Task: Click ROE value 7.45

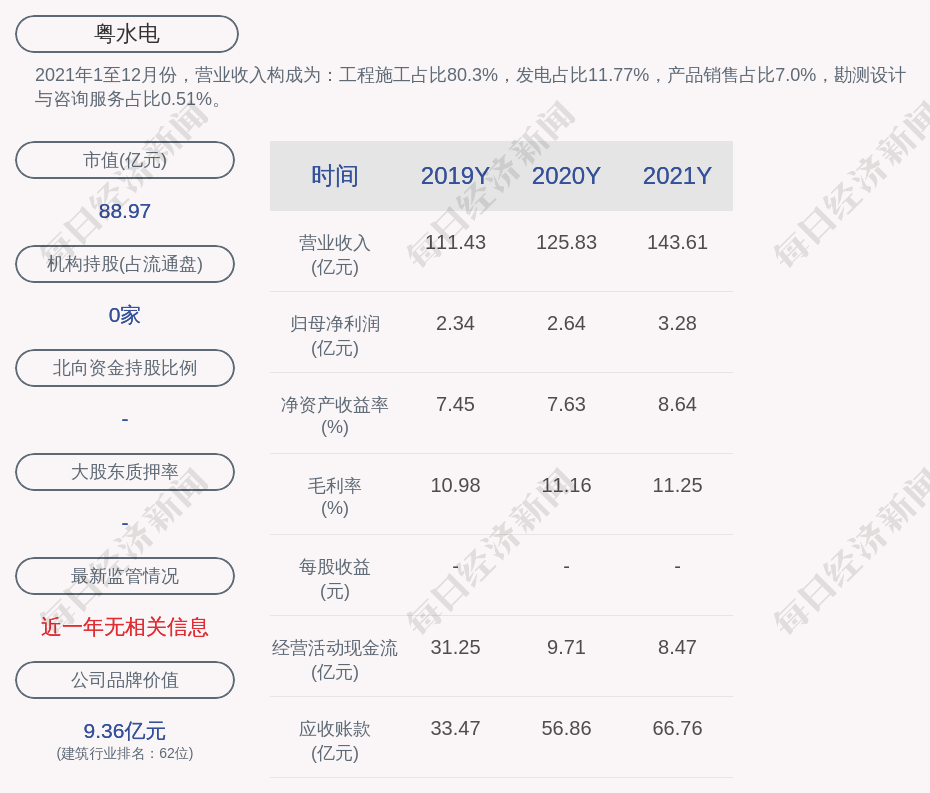Action: (x=455, y=404)
